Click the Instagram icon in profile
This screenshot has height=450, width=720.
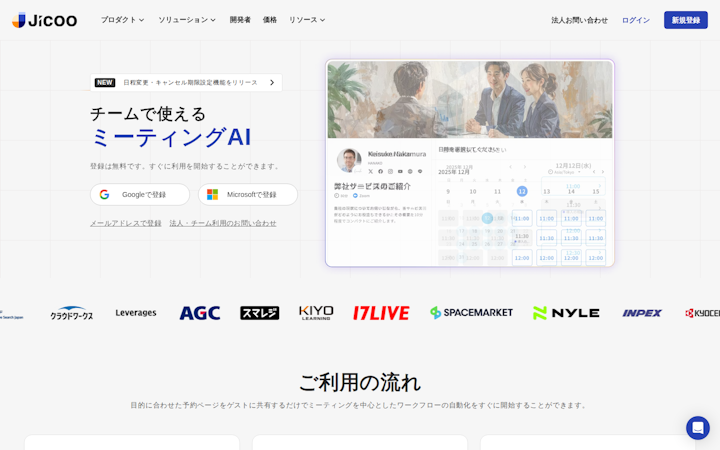click(x=390, y=171)
